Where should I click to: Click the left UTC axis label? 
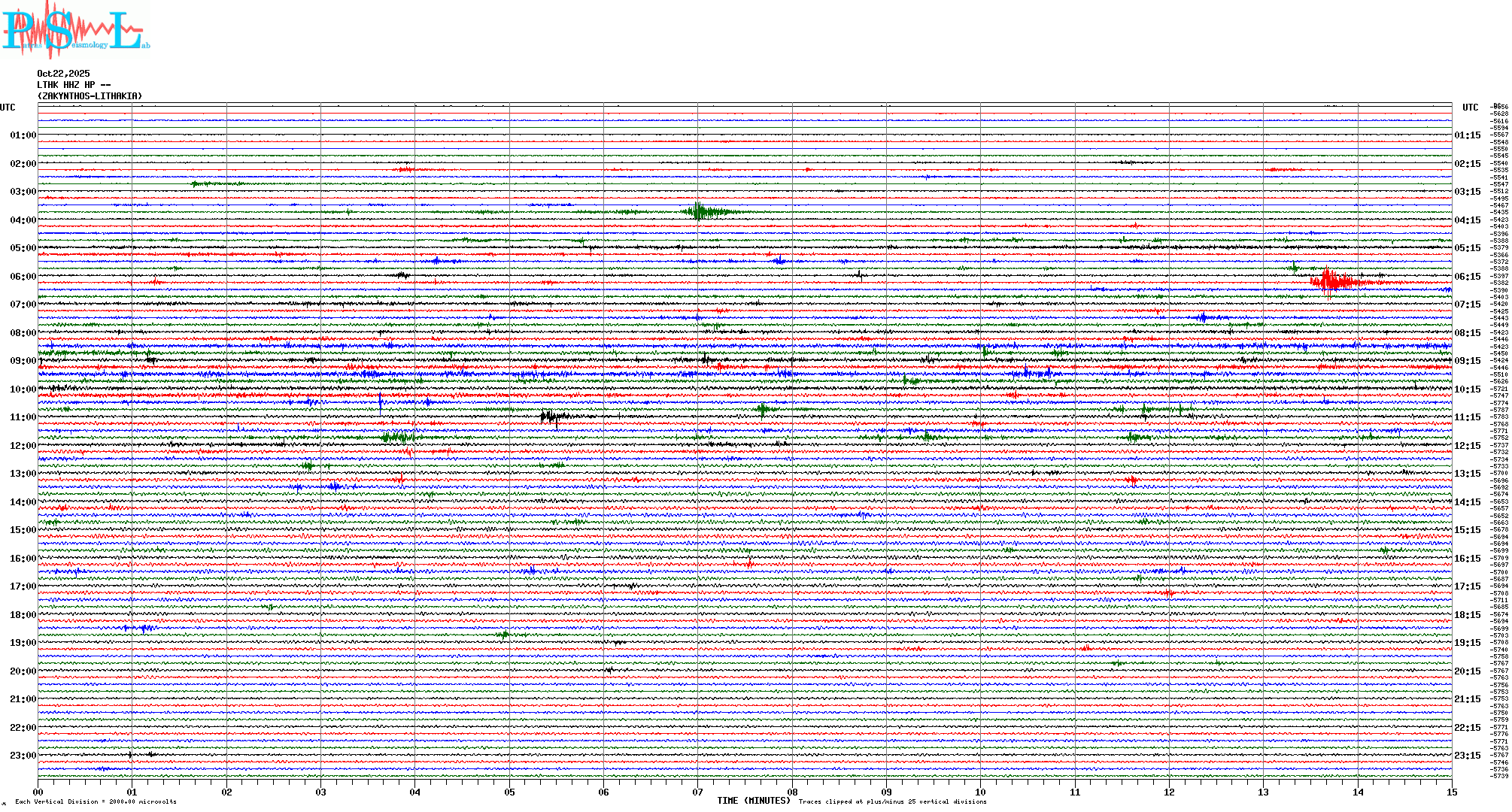pos(8,108)
